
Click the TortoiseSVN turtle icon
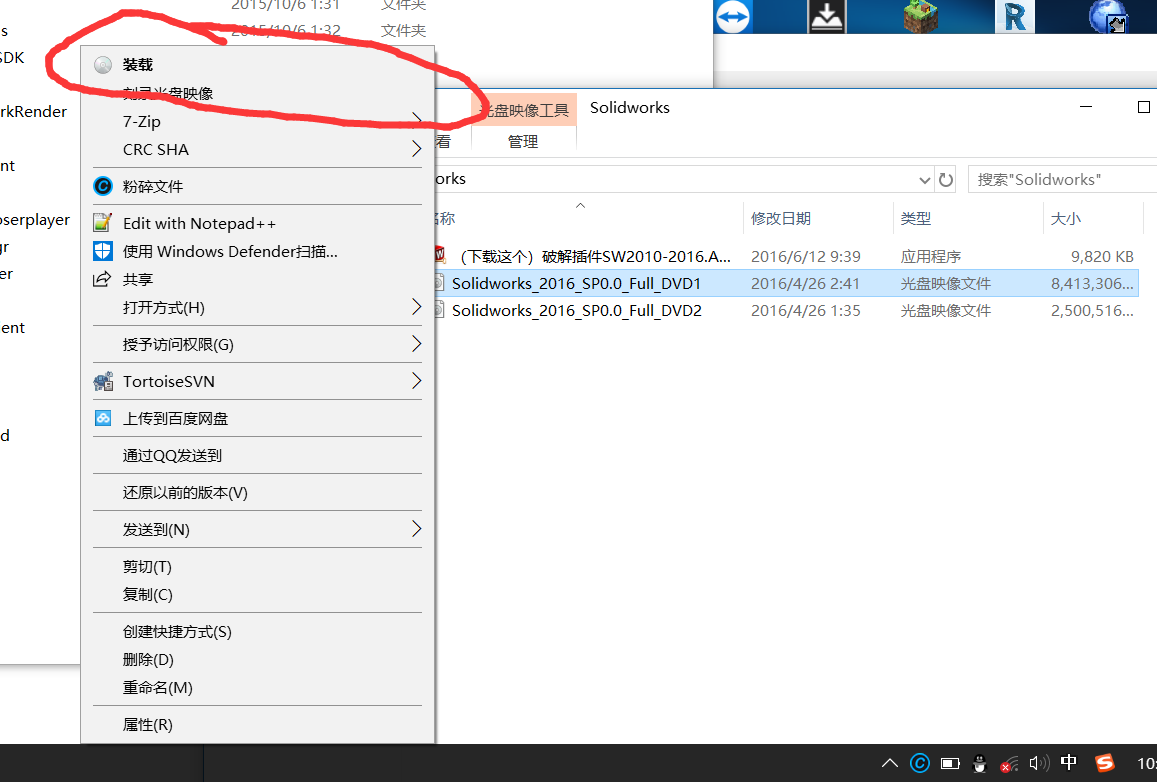click(103, 381)
